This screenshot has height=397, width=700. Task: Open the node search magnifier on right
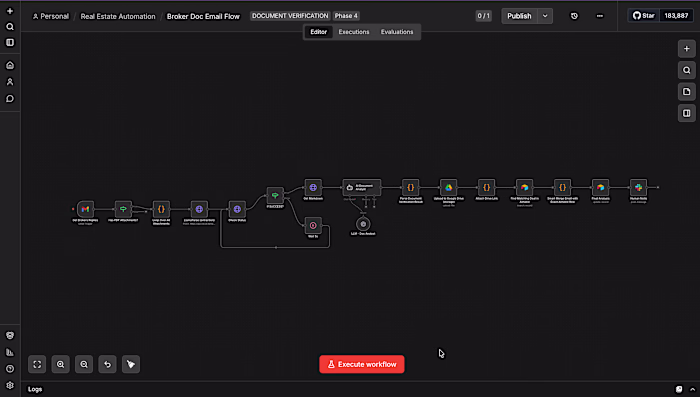(687, 70)
